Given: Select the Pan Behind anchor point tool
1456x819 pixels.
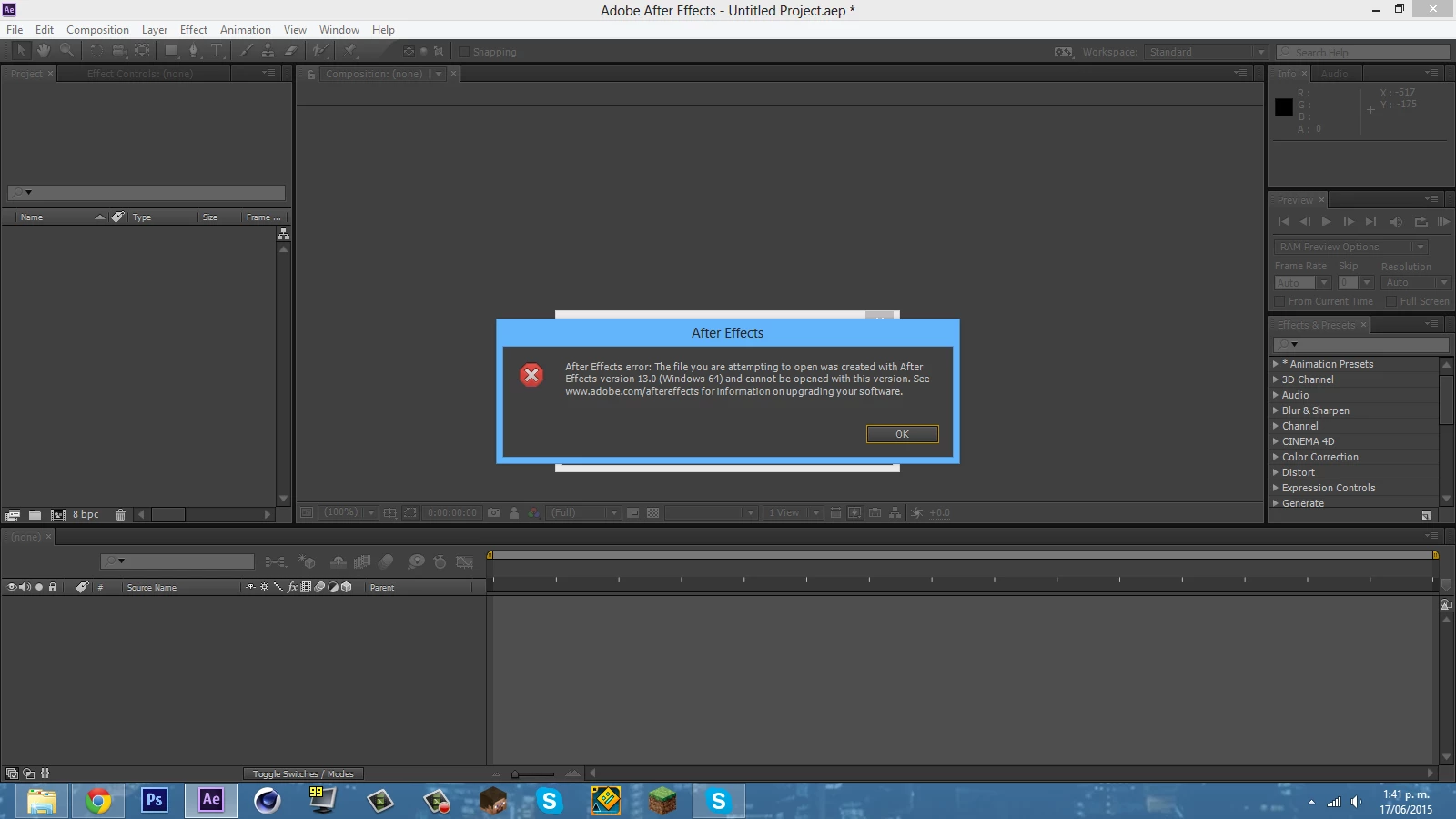Looking at the screenshot, I should click(x=143, y=51).
